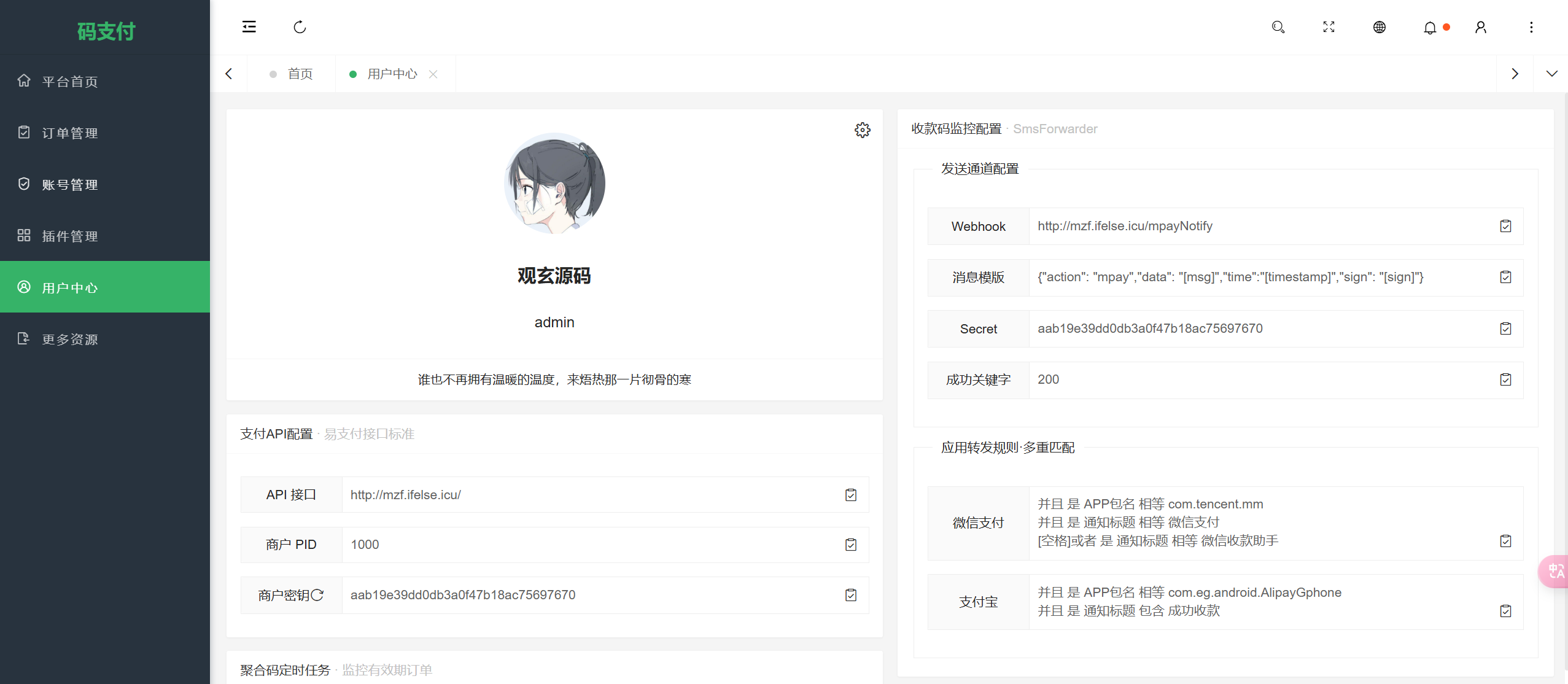Open 插件管理 in the sidebar
Screen dimensions: 1568x684
coord(69,236)
